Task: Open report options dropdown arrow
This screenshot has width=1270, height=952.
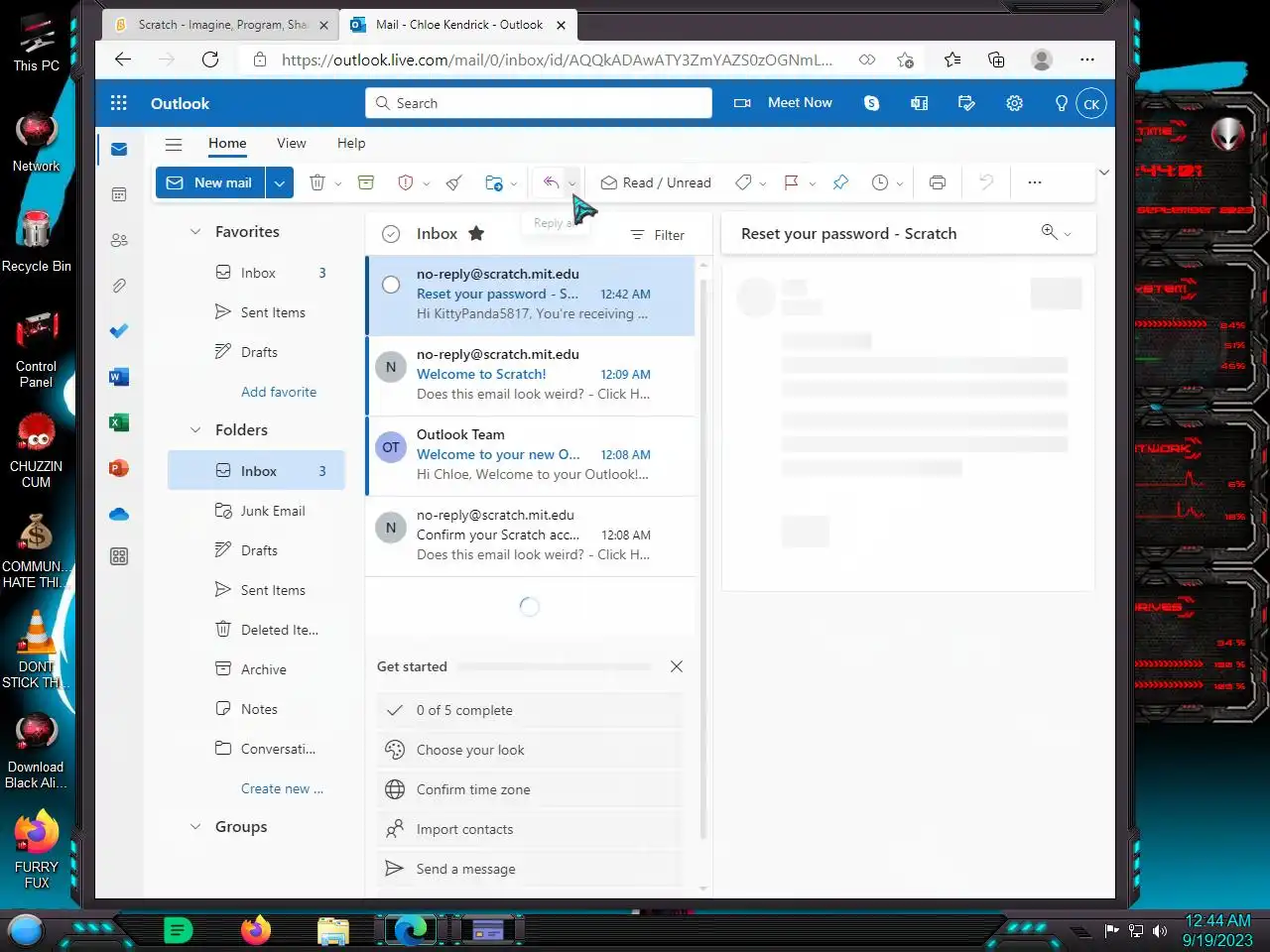Action: [x=427, y=183]
